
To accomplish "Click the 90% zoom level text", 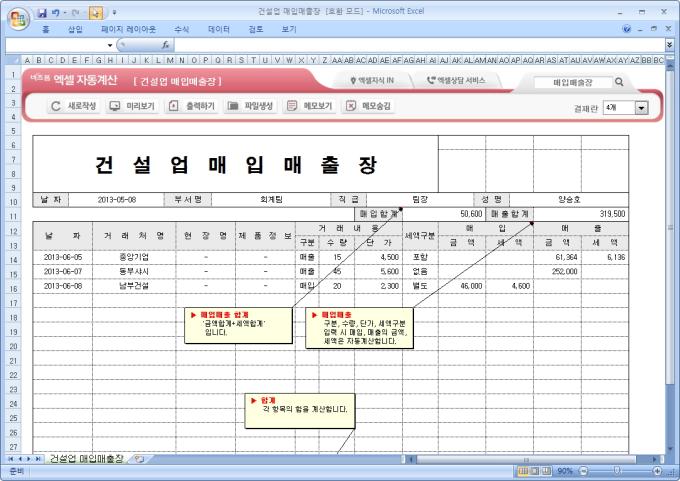I will pyautogui.click(x=565, y=471).
